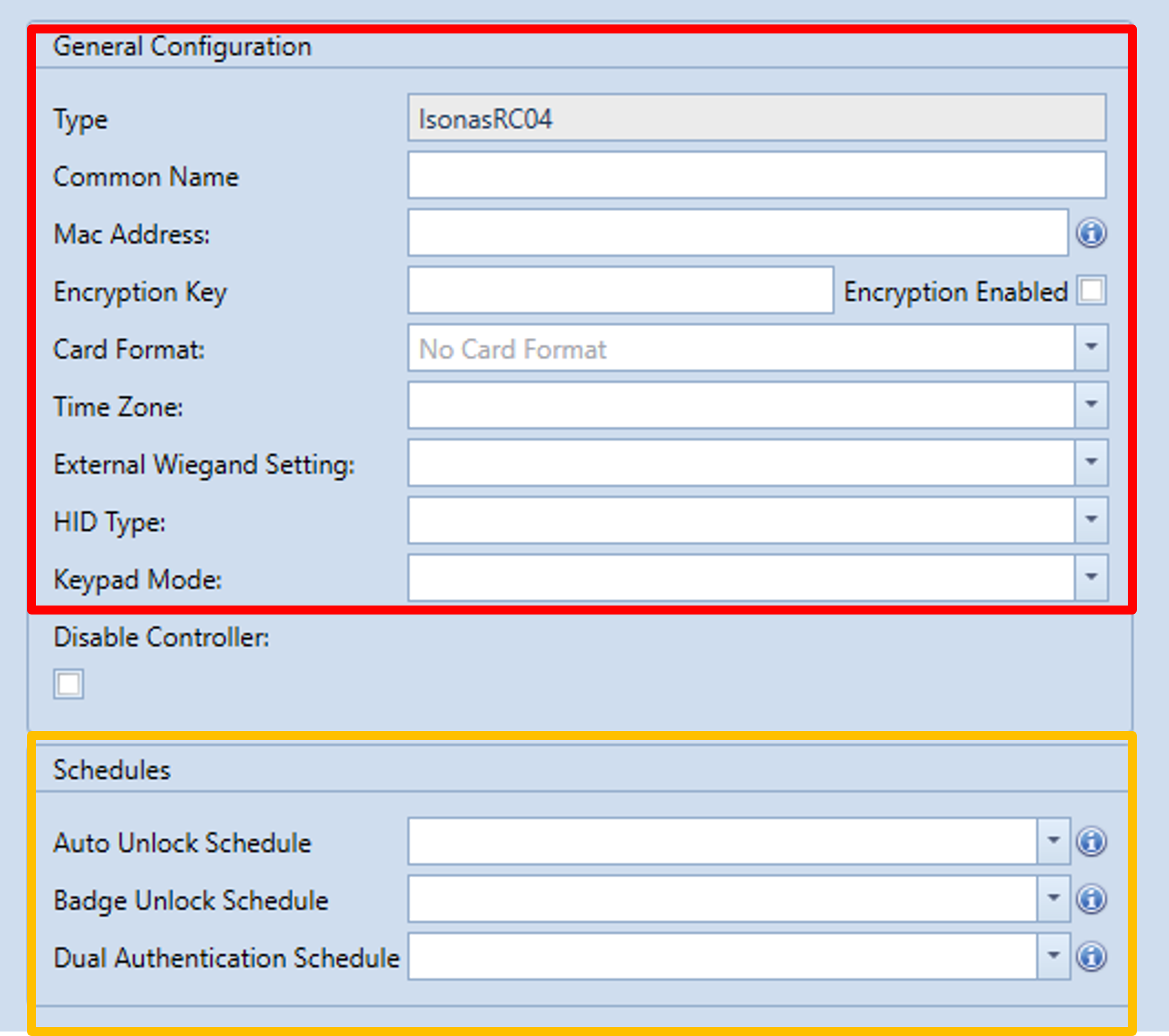1169x1036 pixels.
Task: Click the General Configuration section header
Action: coord(182,47)
